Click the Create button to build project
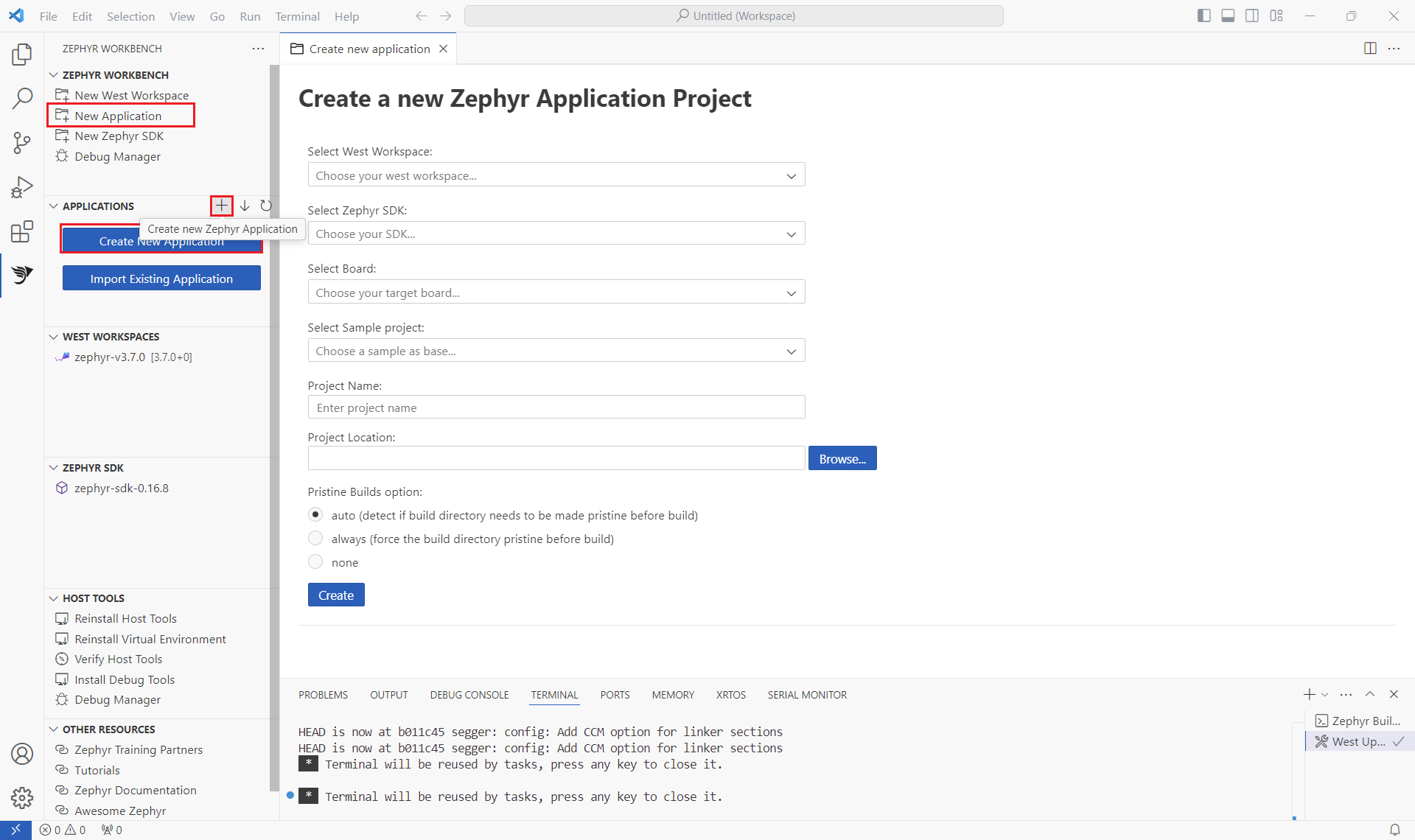Viewport: 1415px width, 840px height. pyautogui.click(x=336, y=594)
